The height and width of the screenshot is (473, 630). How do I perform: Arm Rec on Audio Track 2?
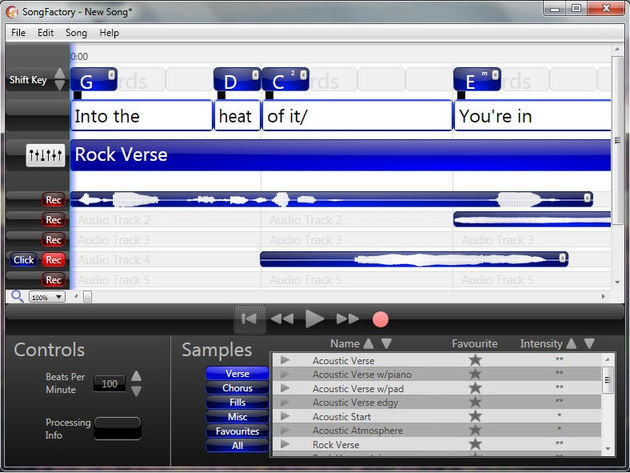tap(53, 220)
